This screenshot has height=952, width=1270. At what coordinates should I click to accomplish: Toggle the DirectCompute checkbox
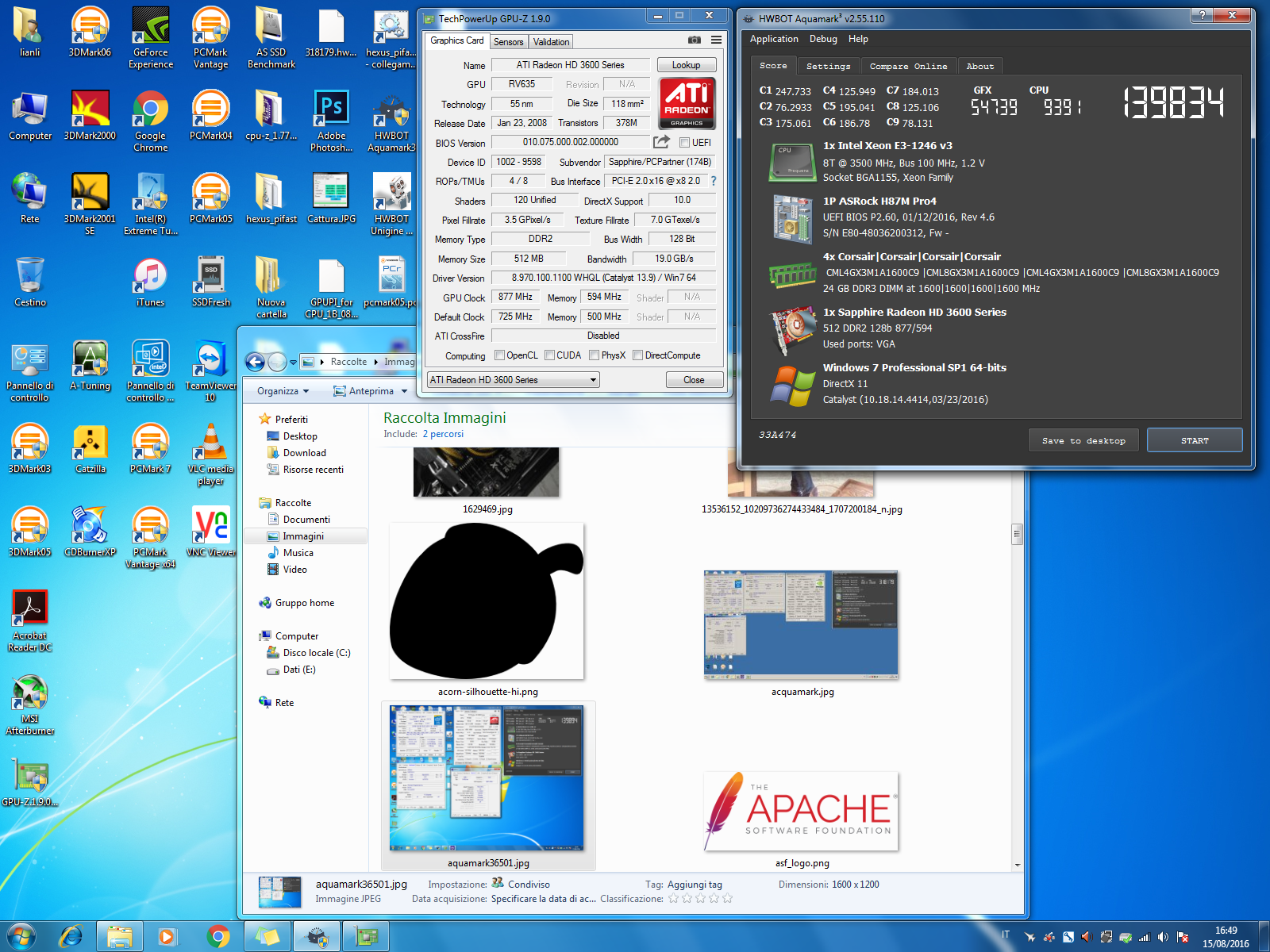tap(637, 355)
